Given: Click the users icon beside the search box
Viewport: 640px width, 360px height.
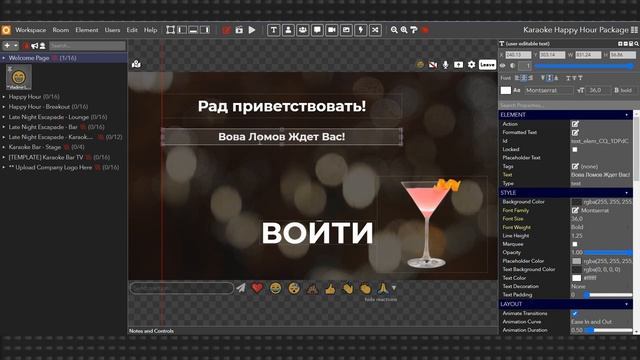Looking at the screenshot, I should [x=42, y=46].
